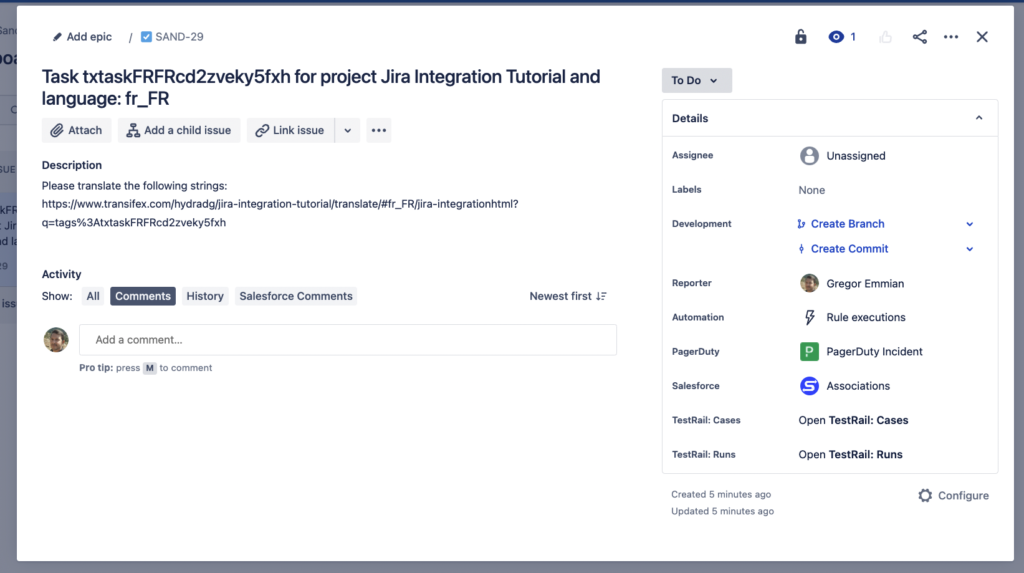Click the Salesforce Associations icon
The height and width of the screenshot is (573, 1024).
(x=809, y=385)
